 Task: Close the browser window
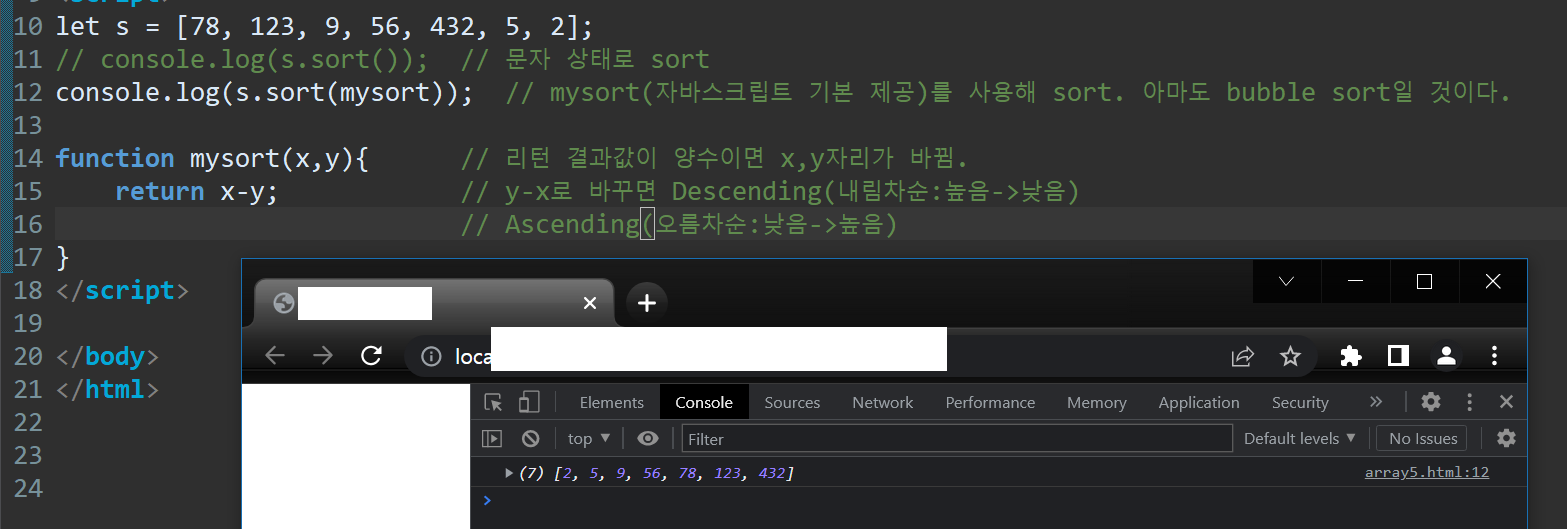(x=1493, y=282)
